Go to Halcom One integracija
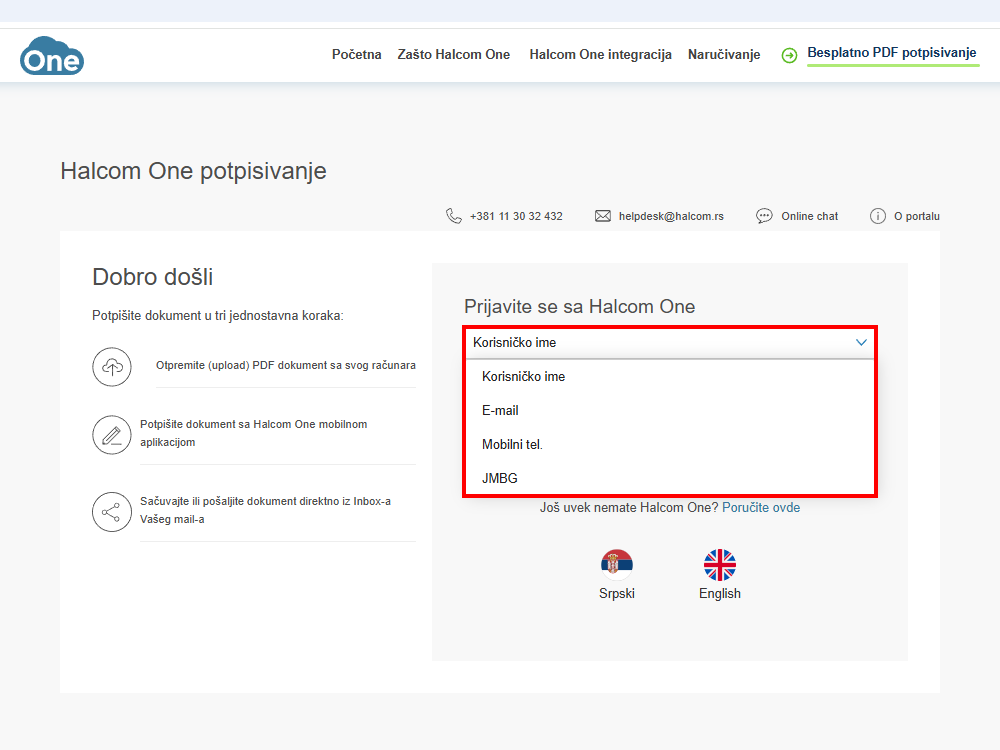The height and width of the screenshot is (750, 1000). click(600, 55)
